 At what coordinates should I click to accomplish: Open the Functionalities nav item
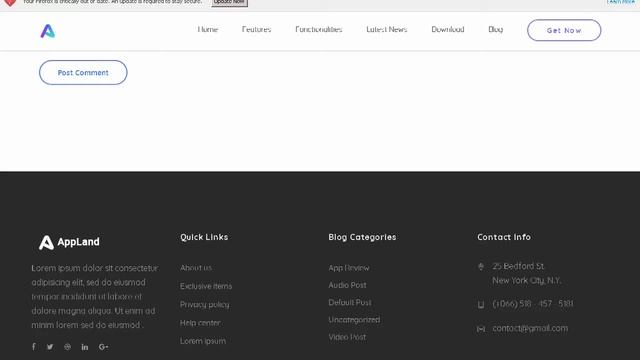319,29
